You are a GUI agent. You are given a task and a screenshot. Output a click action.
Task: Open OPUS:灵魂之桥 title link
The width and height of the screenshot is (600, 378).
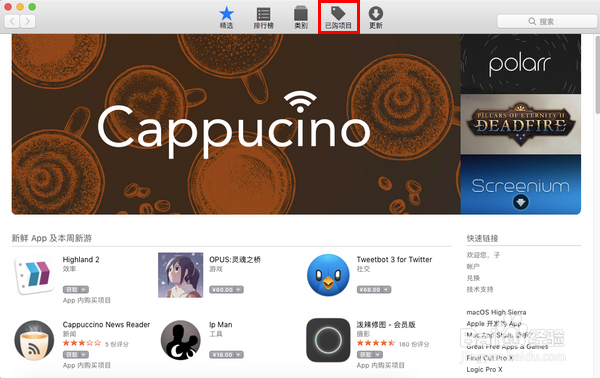click(x=235, y=259)
